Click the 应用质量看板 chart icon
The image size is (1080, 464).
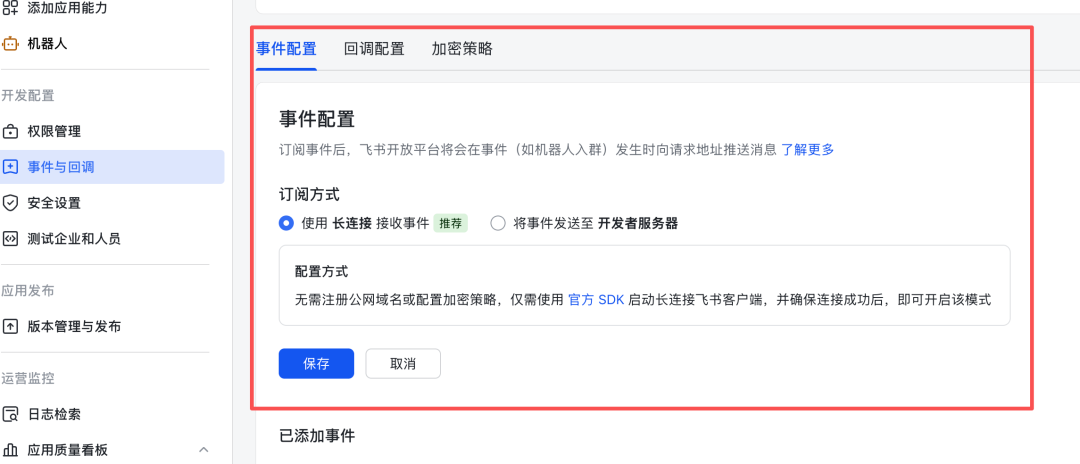[11, 450]
